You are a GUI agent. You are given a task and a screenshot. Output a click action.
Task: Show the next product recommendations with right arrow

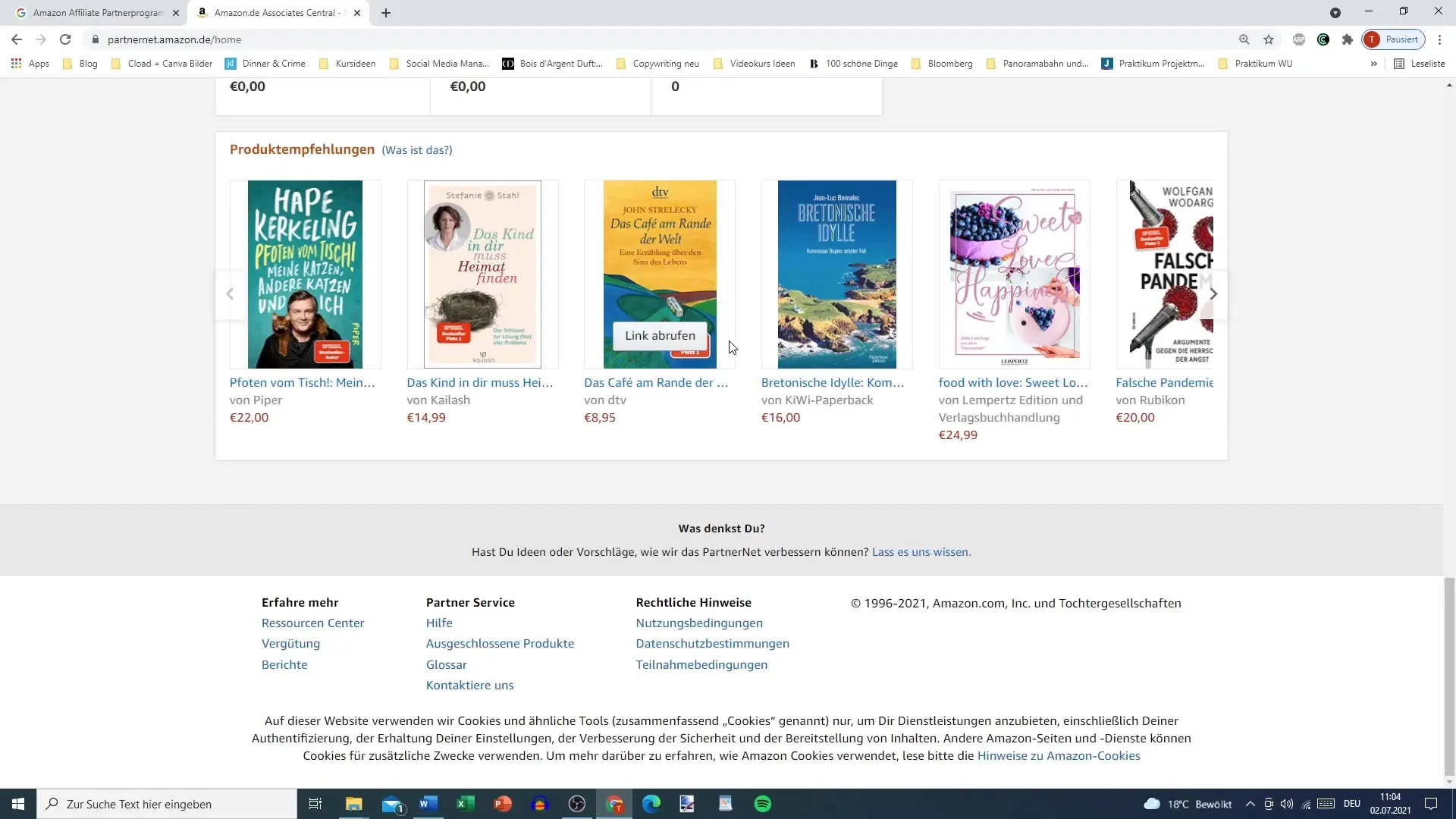(x=1213, y=293)
